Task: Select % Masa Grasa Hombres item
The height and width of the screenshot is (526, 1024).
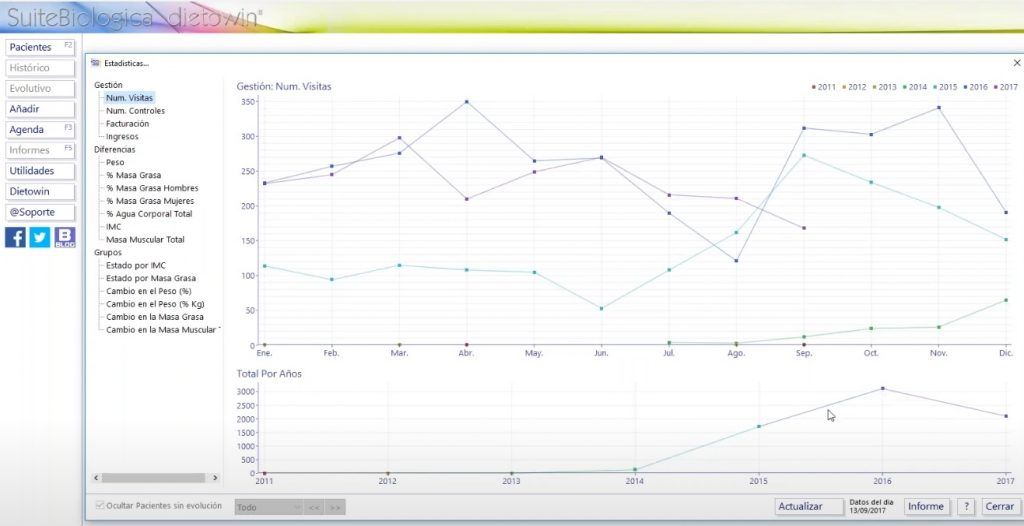Action: tap(152, 188)
